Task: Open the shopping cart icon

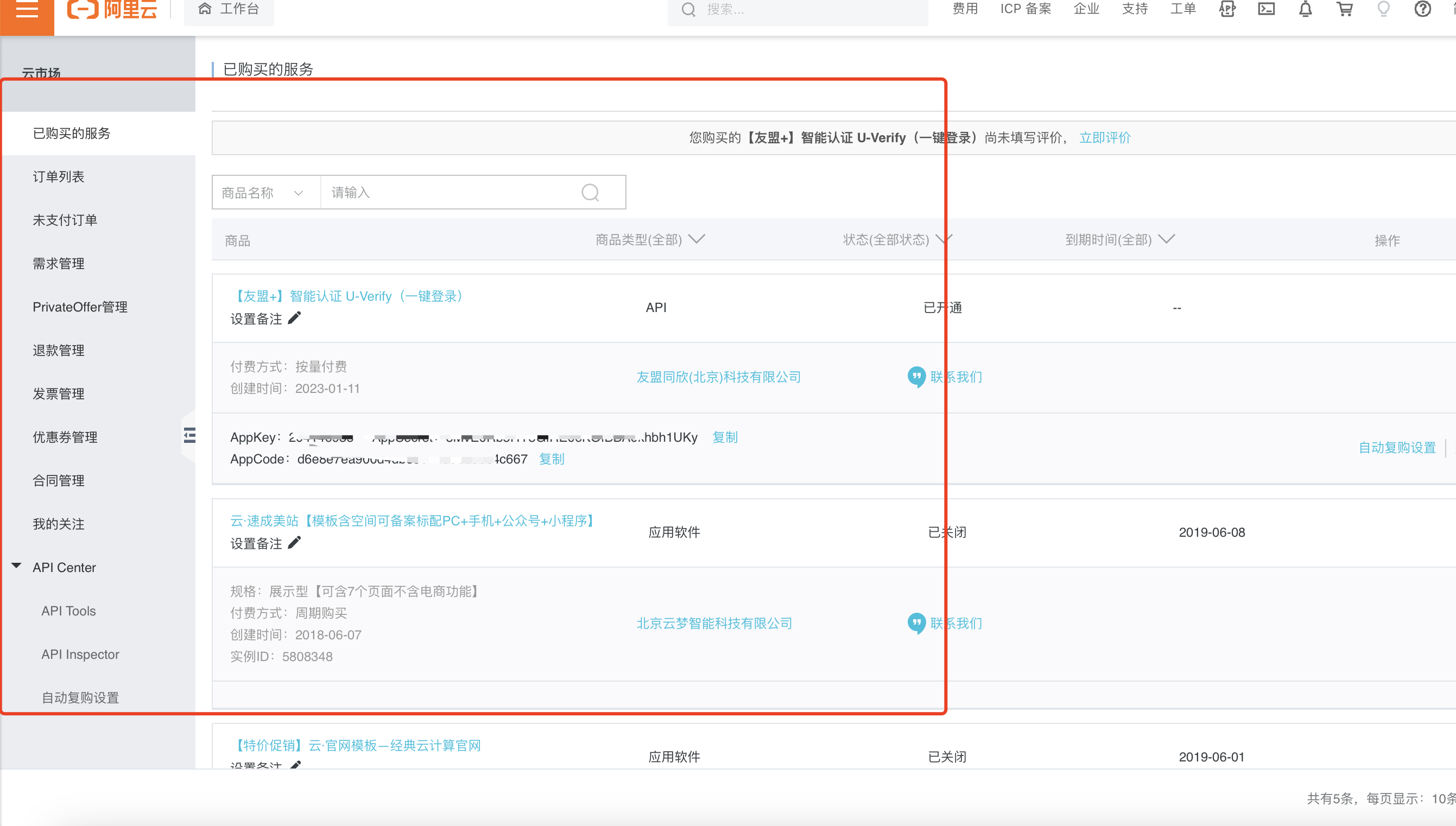Action: (1344, 9)
